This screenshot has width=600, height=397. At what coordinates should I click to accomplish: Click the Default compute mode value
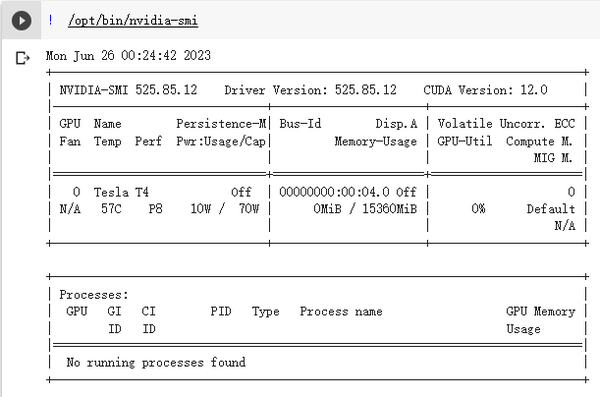pos(551,209)
